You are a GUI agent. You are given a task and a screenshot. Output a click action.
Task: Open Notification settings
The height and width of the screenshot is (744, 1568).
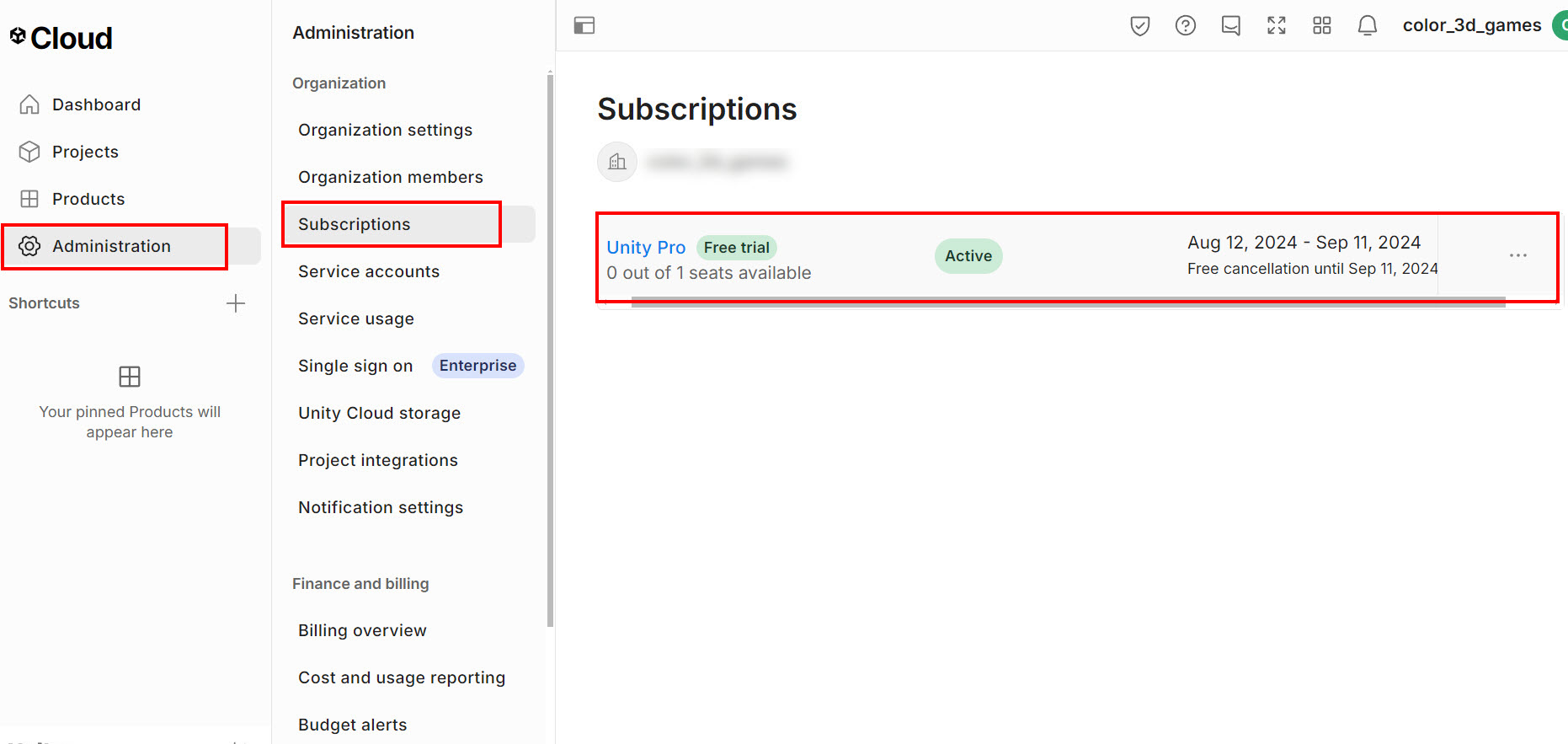(381, 507)
